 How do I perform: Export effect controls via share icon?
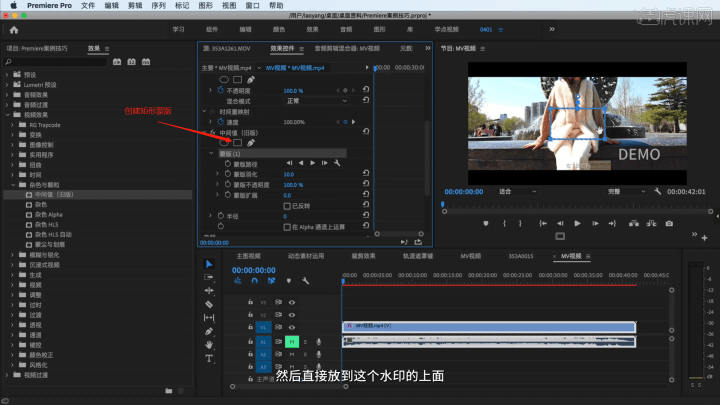[418, 242]
